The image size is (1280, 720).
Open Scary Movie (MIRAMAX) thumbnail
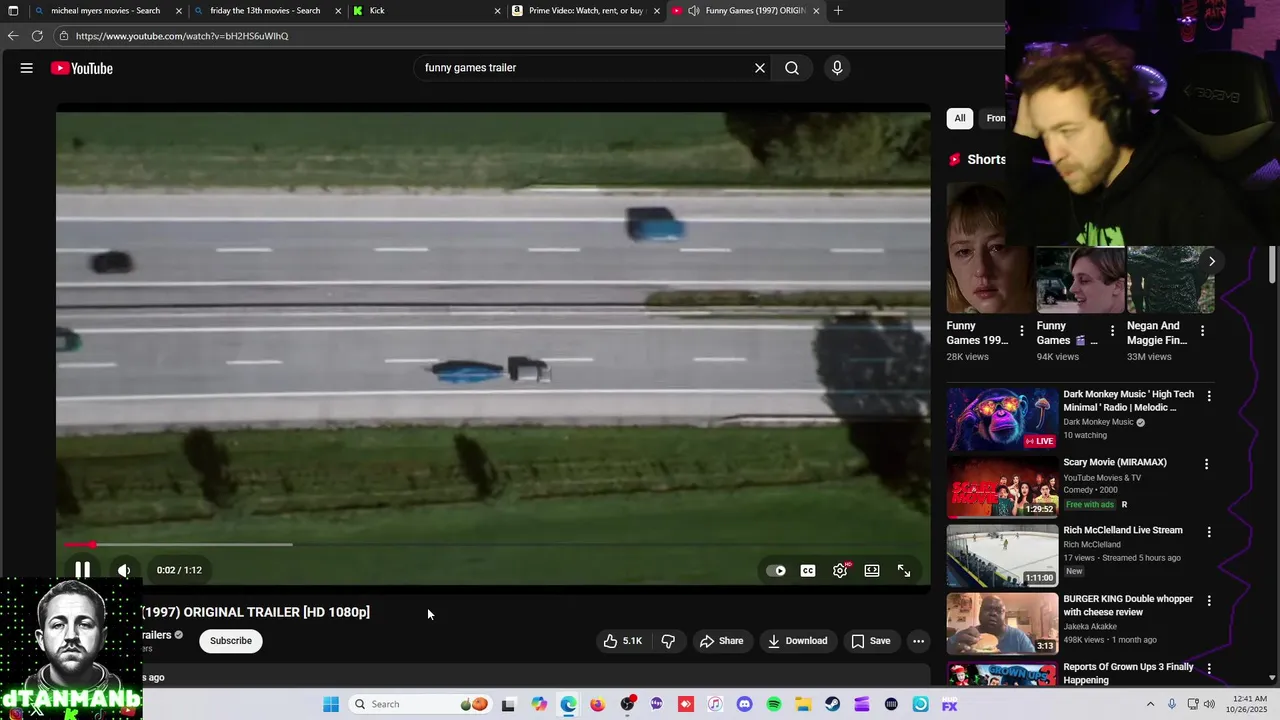1002,487
